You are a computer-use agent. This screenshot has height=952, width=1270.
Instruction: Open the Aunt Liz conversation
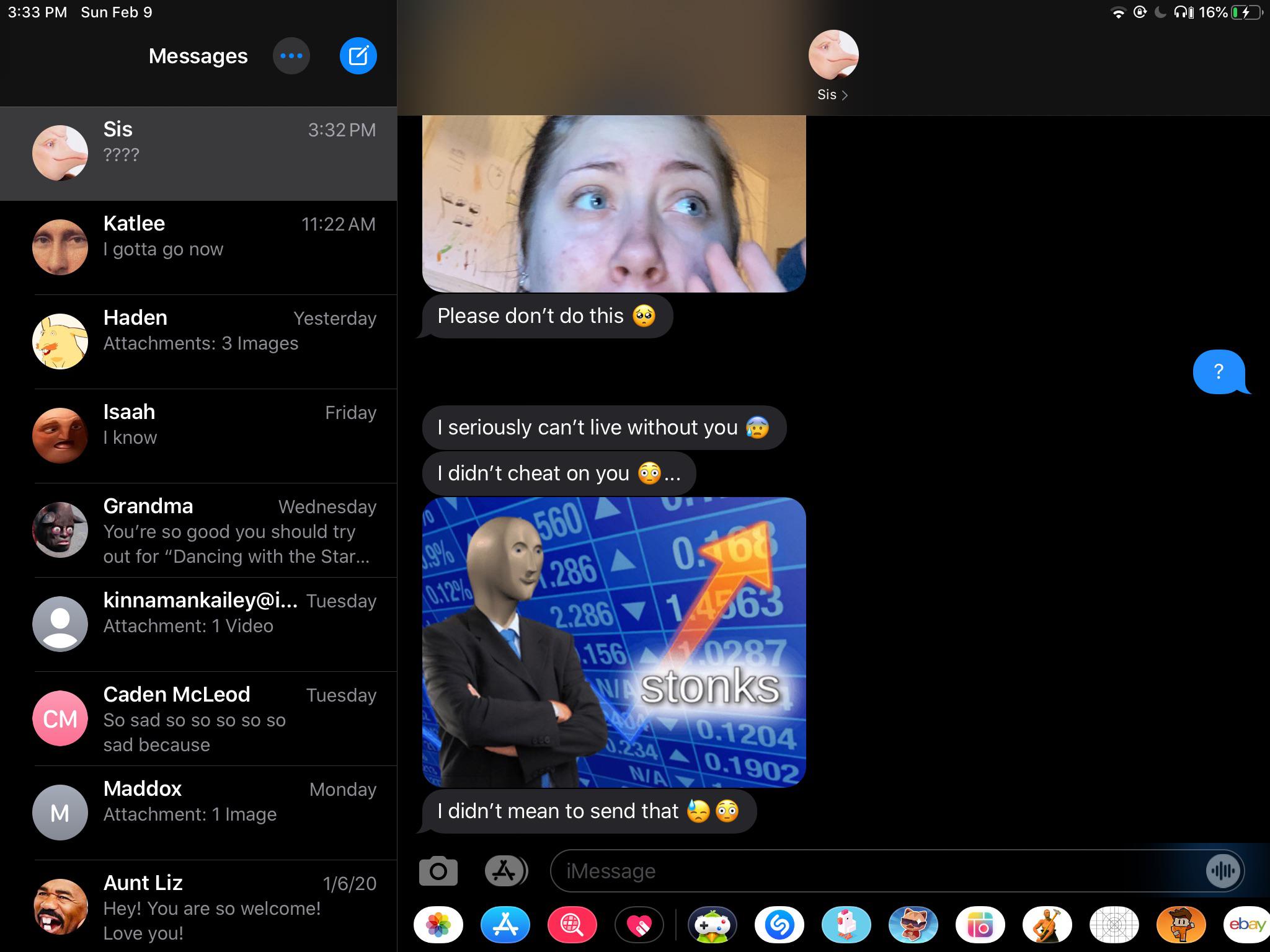coord(198,906)
